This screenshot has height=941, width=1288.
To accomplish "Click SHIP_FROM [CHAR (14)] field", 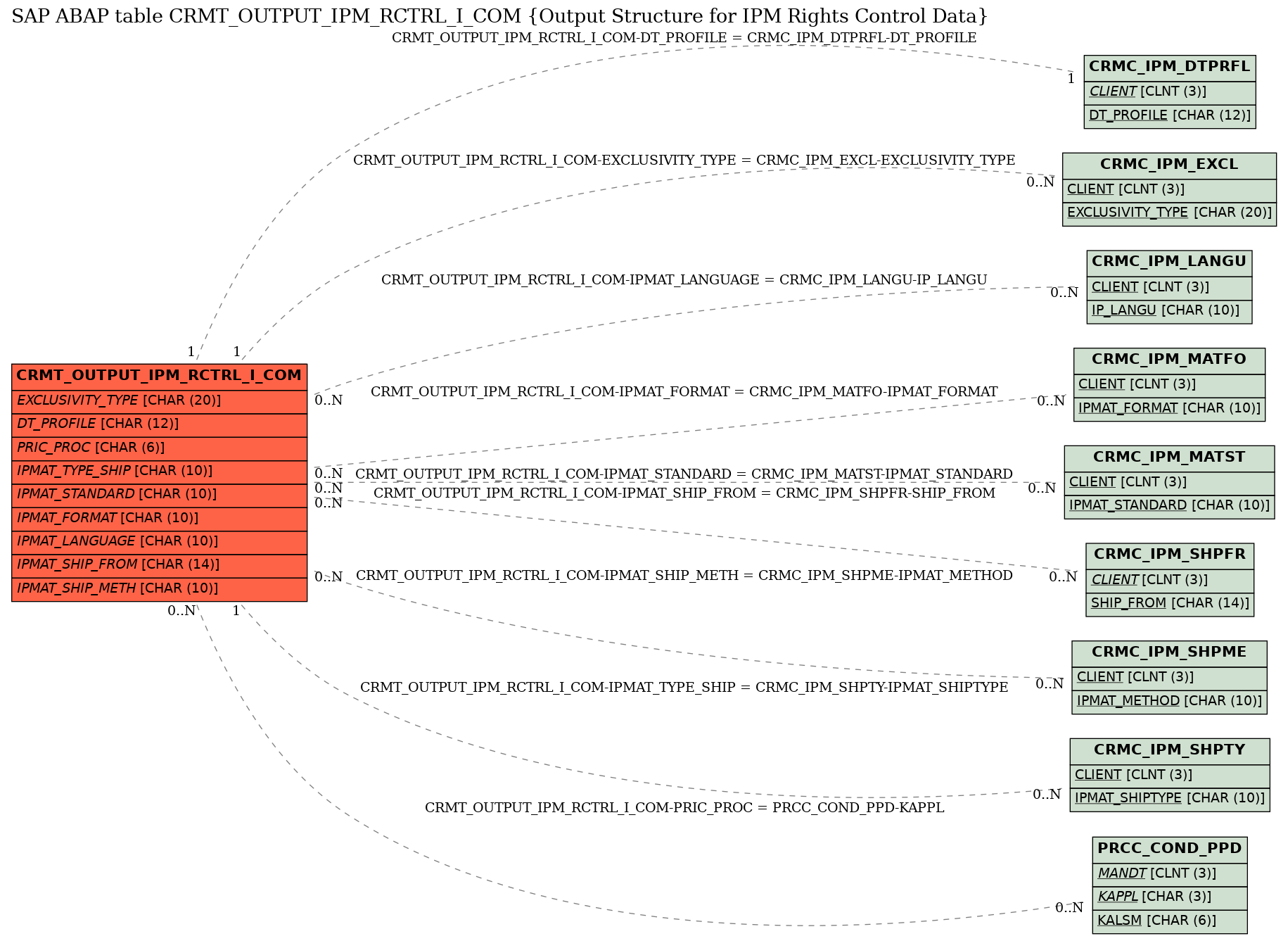I will 1169,604.
